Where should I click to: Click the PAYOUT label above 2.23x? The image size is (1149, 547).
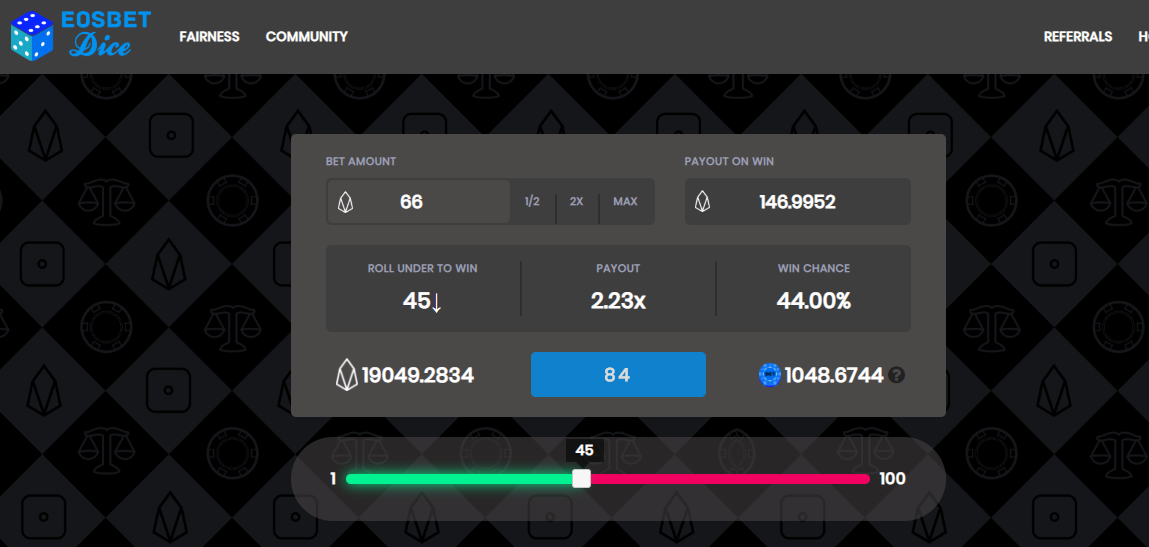click(x=618, y=268)
